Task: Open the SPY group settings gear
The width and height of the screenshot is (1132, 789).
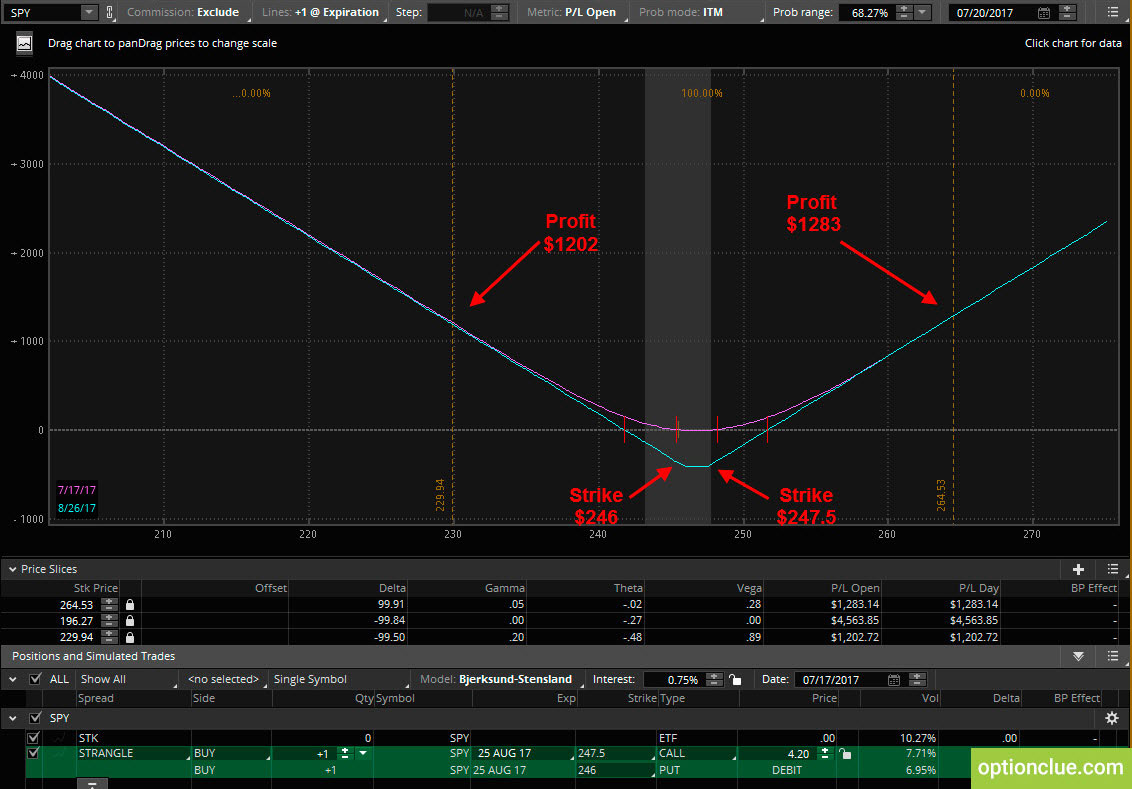Action: (1112, 718)
